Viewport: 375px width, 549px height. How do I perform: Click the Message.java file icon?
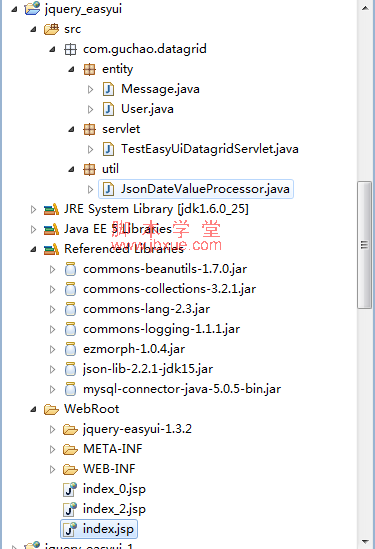108,89
